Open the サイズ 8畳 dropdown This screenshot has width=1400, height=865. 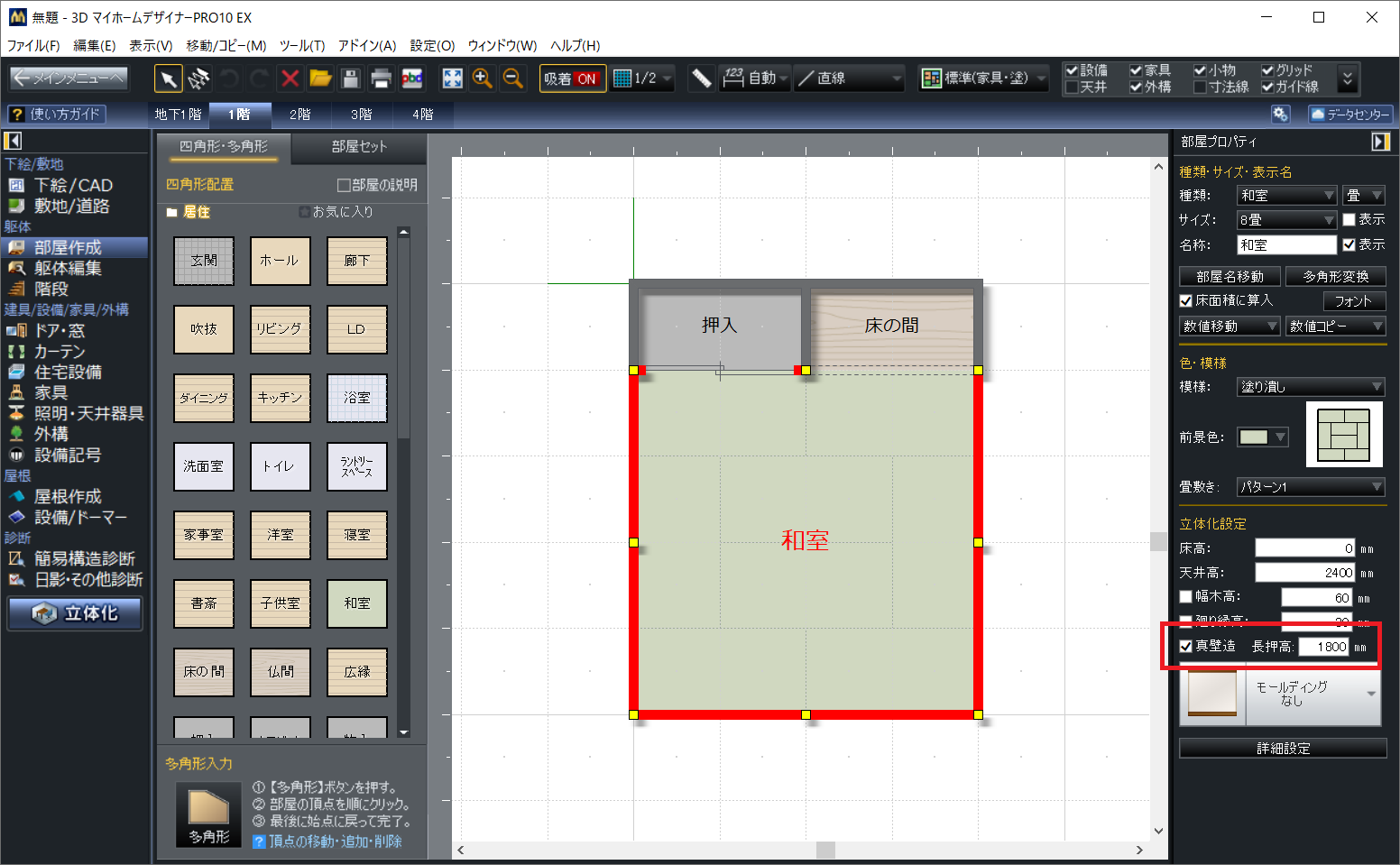point(1286,220)
